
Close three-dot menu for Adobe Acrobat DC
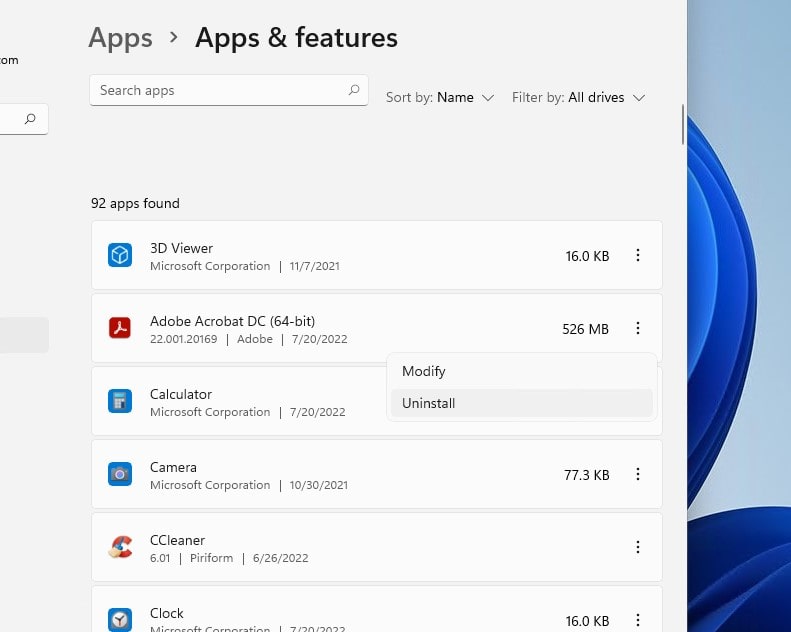638,328
